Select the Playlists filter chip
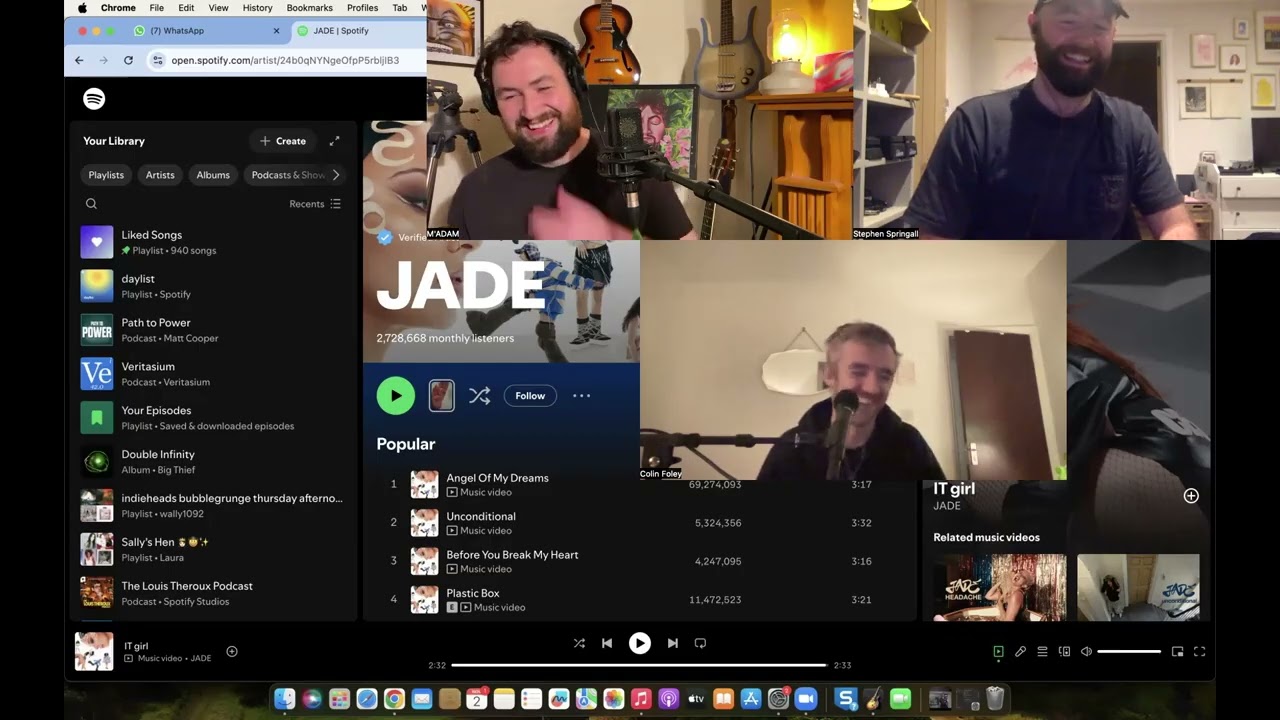1280x720 pixels. point(106,175)
